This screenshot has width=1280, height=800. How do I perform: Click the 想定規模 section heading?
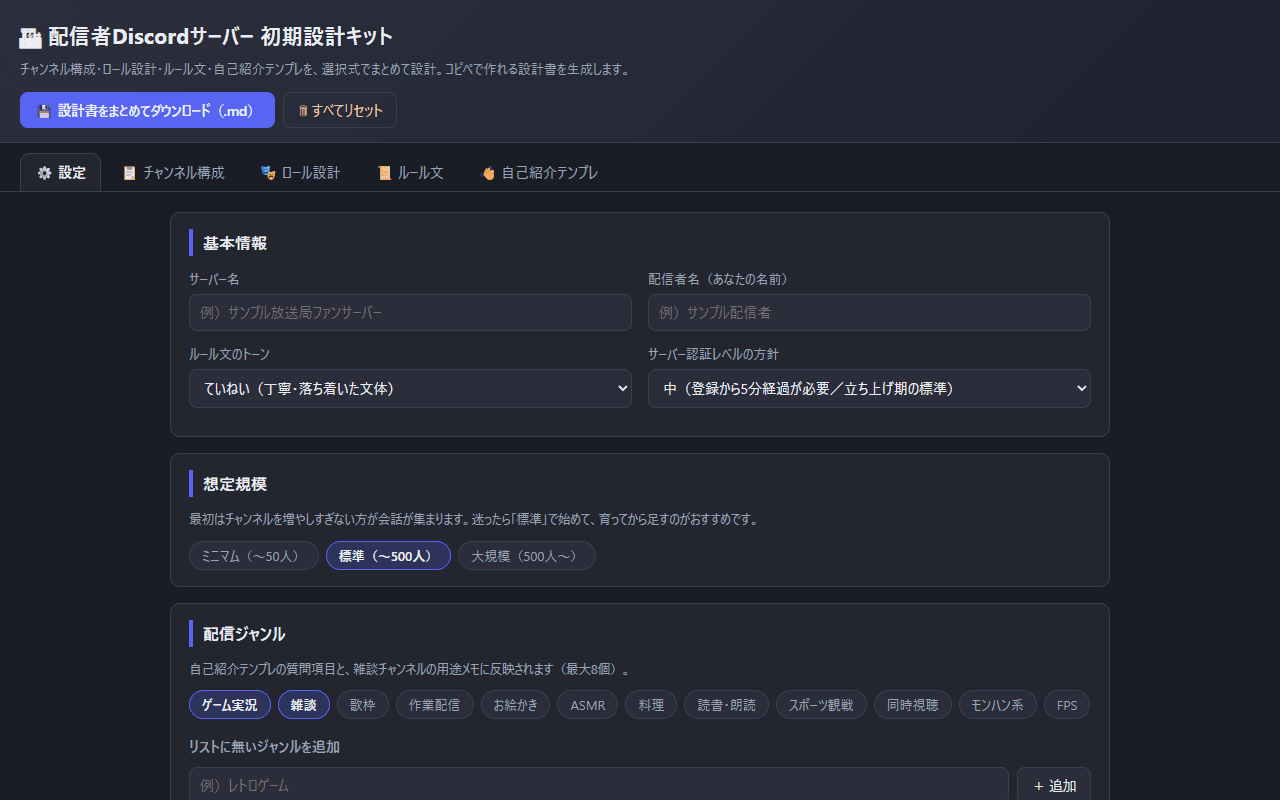(x=235, y=484)
